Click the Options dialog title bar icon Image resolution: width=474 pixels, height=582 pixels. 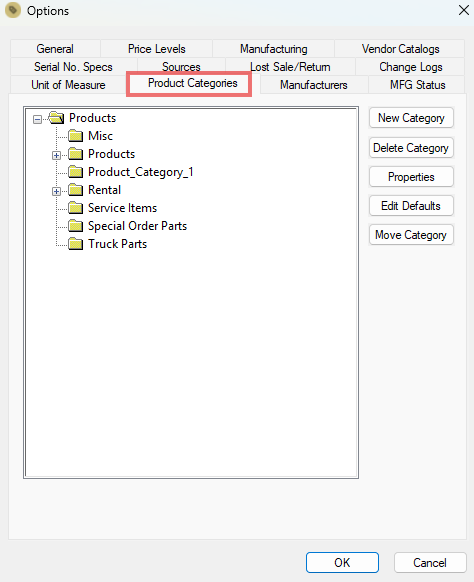tap(13, 10)
